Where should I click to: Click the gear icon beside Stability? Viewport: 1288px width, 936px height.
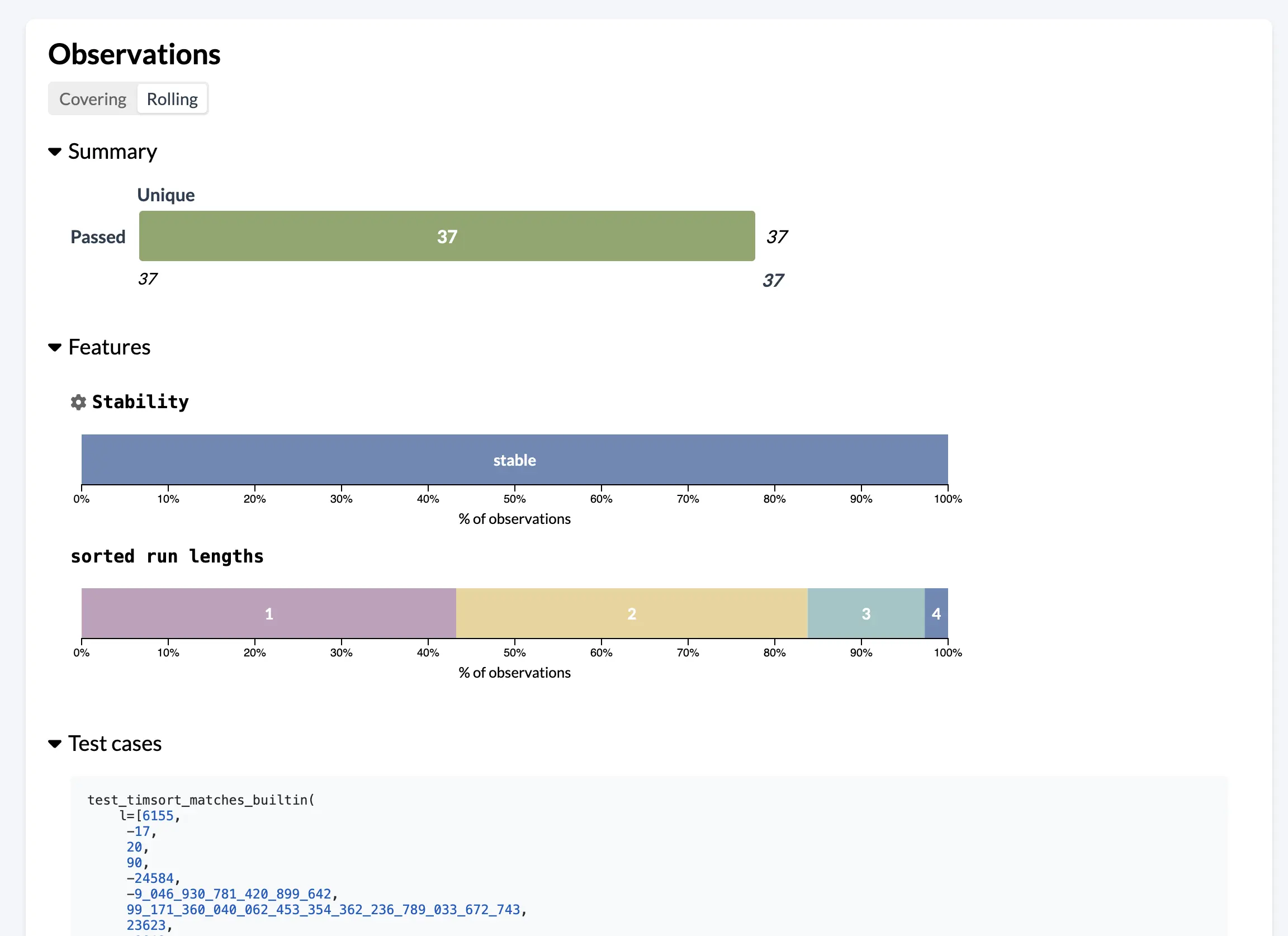point(78,402)
